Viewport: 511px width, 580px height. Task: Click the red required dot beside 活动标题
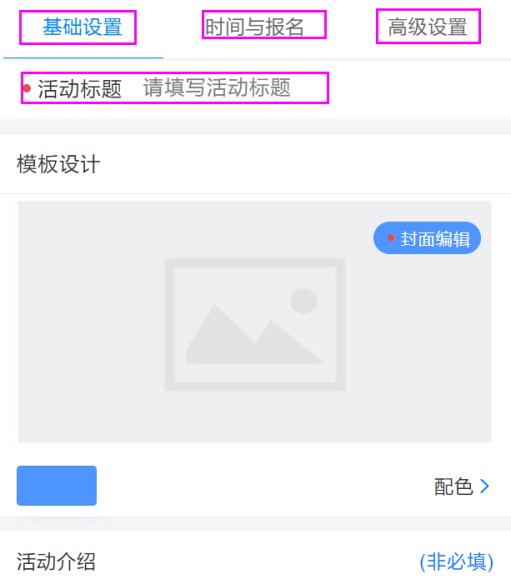pos(27,88)
